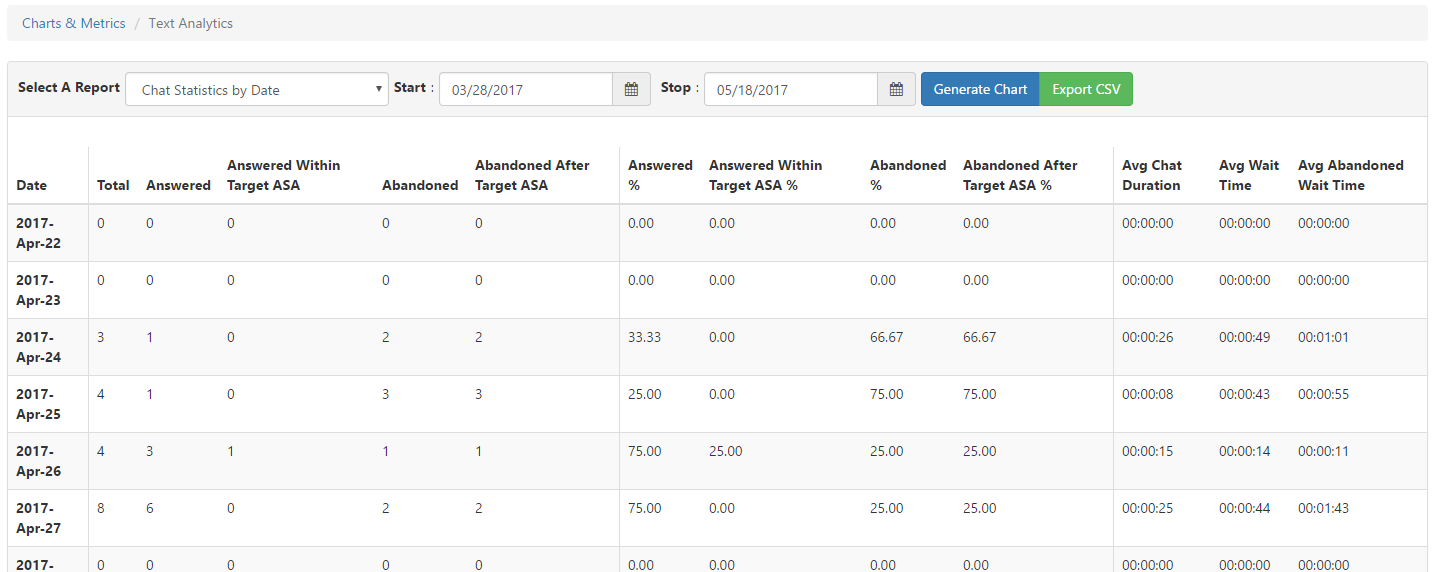The image size is (1437, 572).
Task: Click the Abandoned column header
Action: (420, 185)
